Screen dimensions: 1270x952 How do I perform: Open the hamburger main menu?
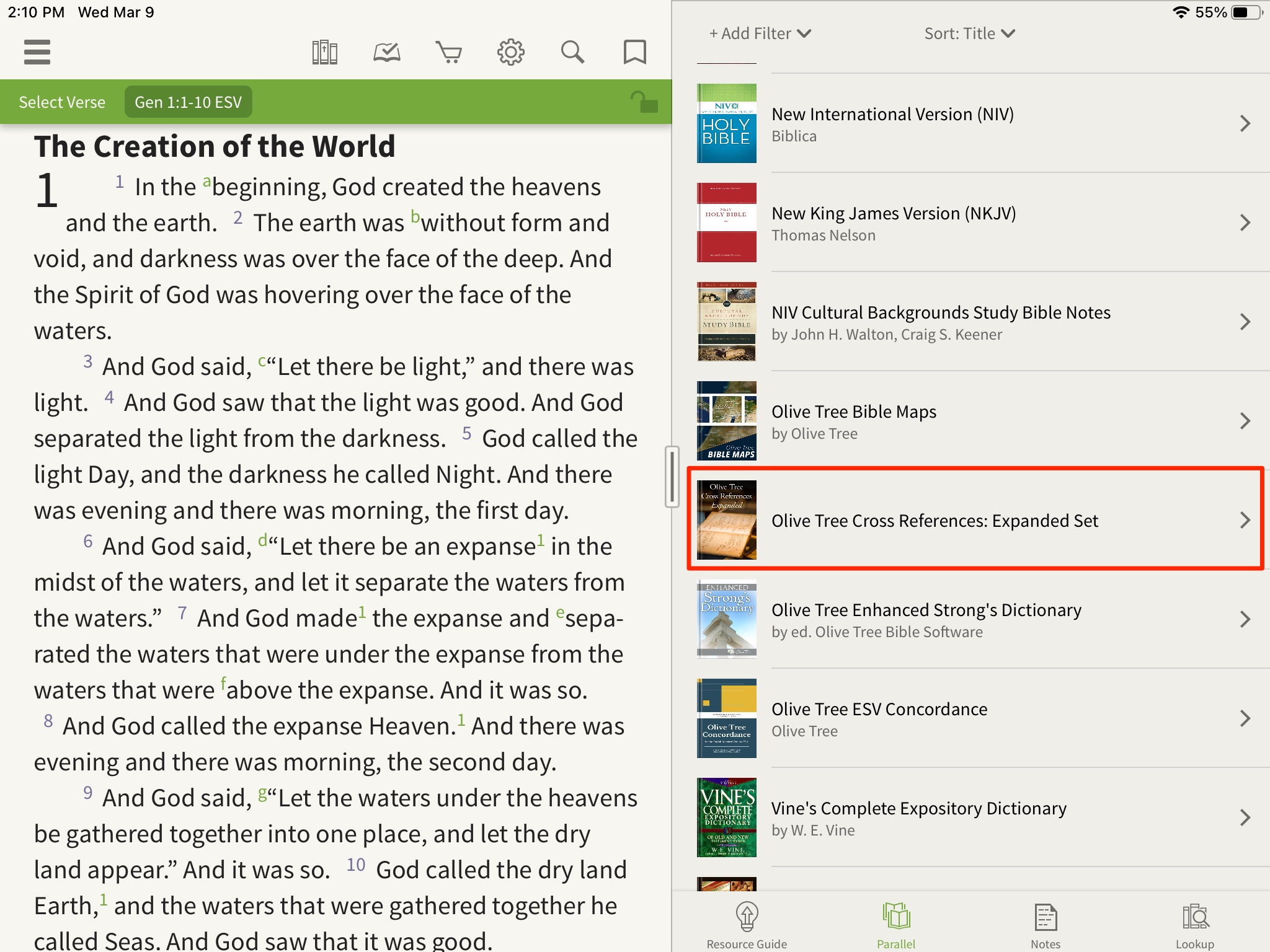pos(37,52)
